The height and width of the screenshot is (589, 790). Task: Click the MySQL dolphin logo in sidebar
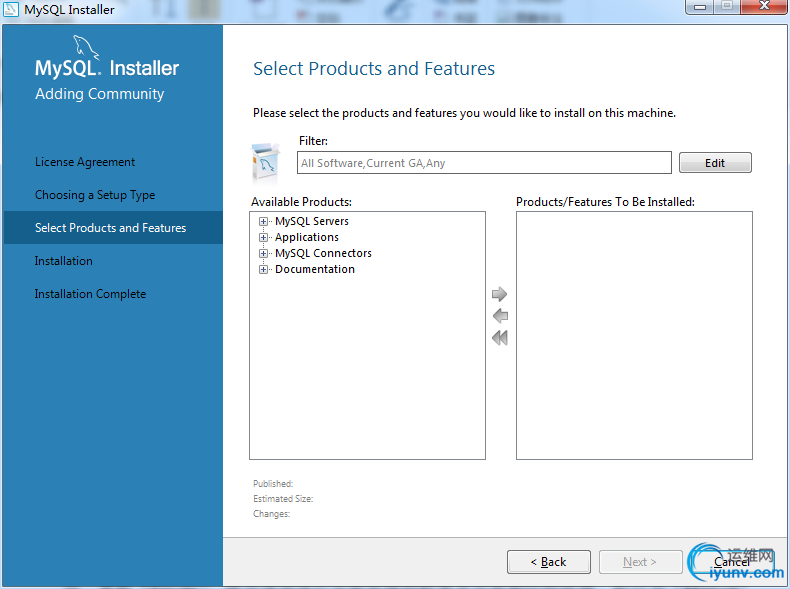point(86,47)
